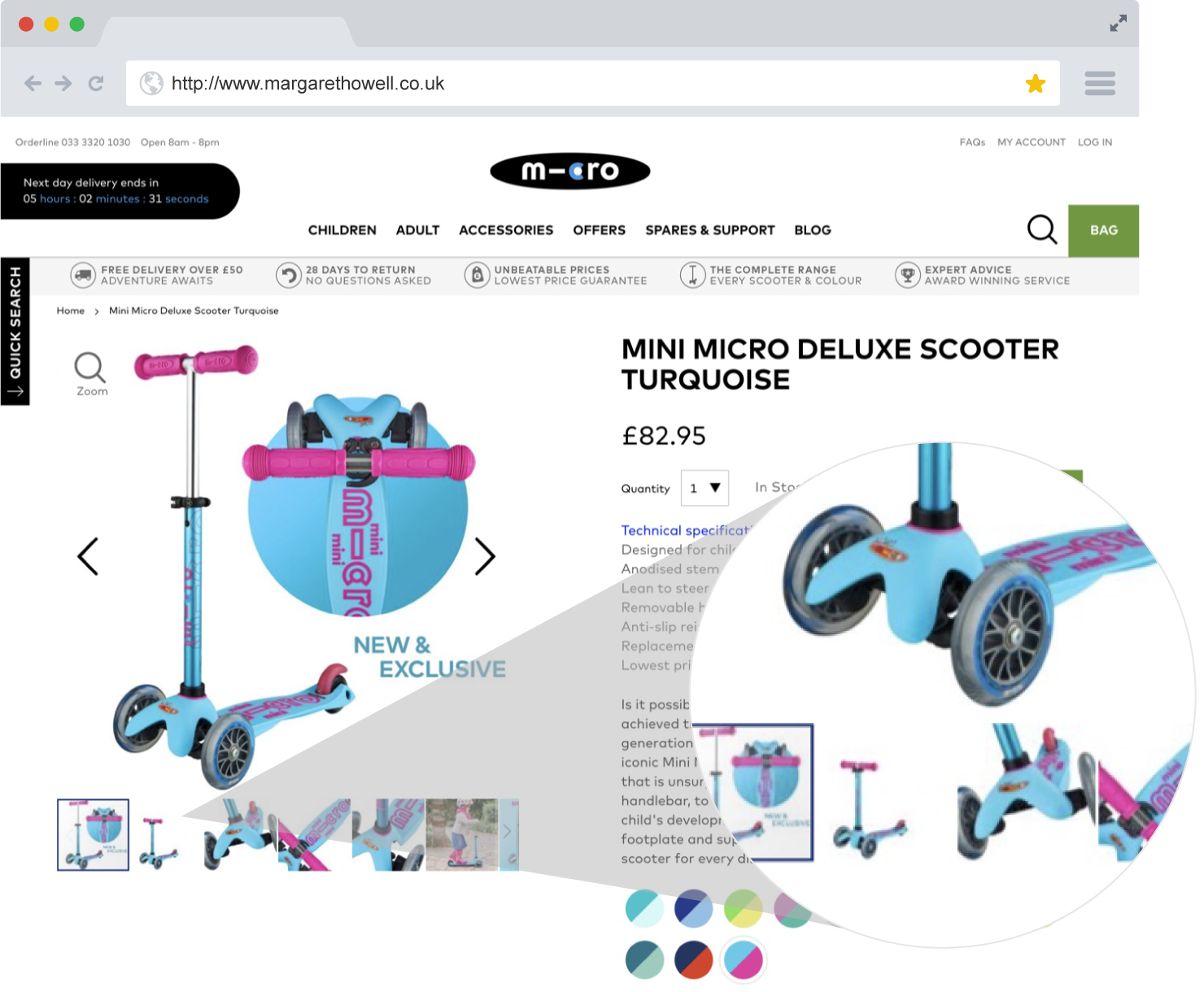
Task: Click the free delivery truck icon
Action: (x=83, y=275)
